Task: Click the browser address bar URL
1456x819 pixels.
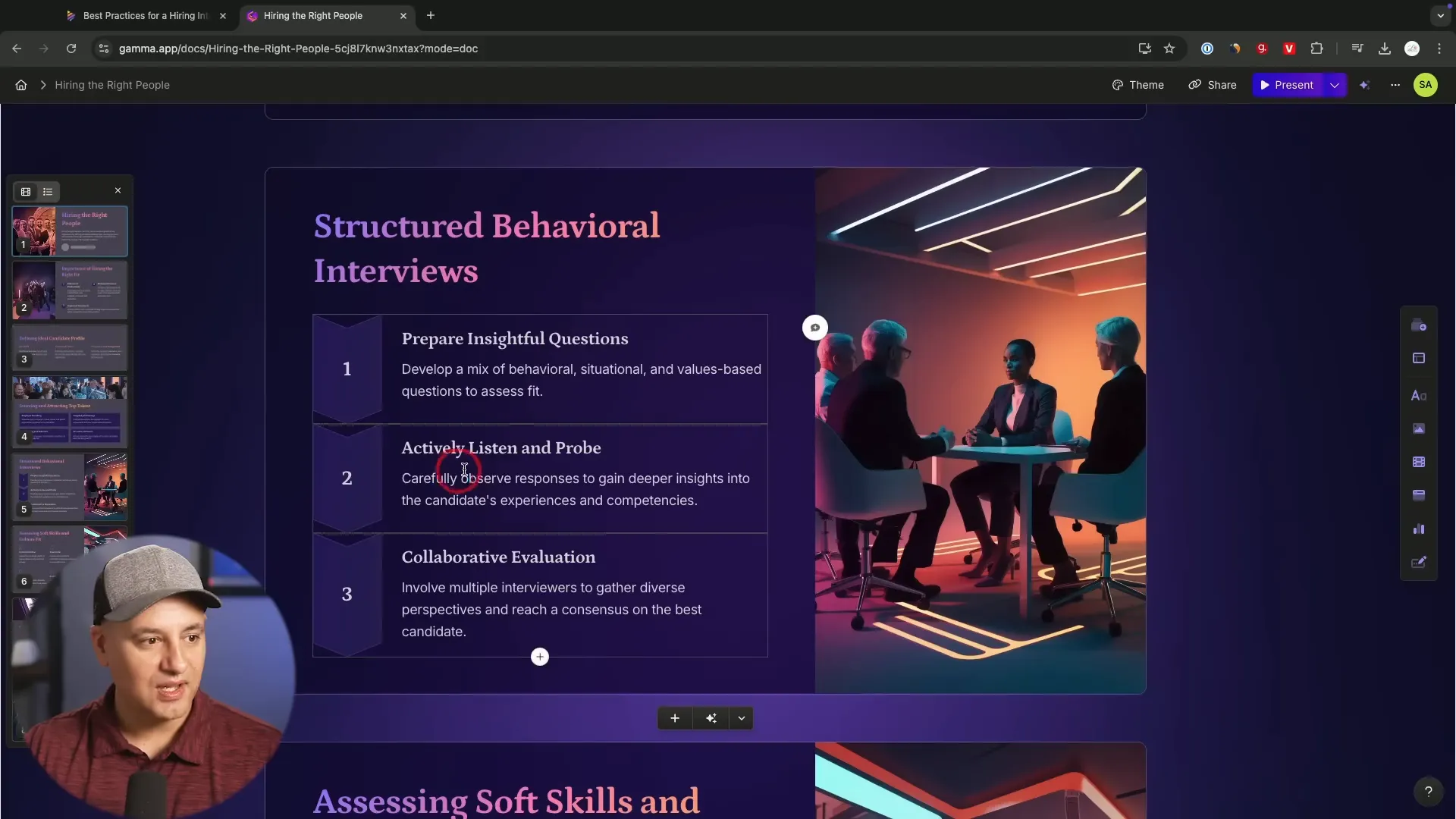Action: point(298,49)
